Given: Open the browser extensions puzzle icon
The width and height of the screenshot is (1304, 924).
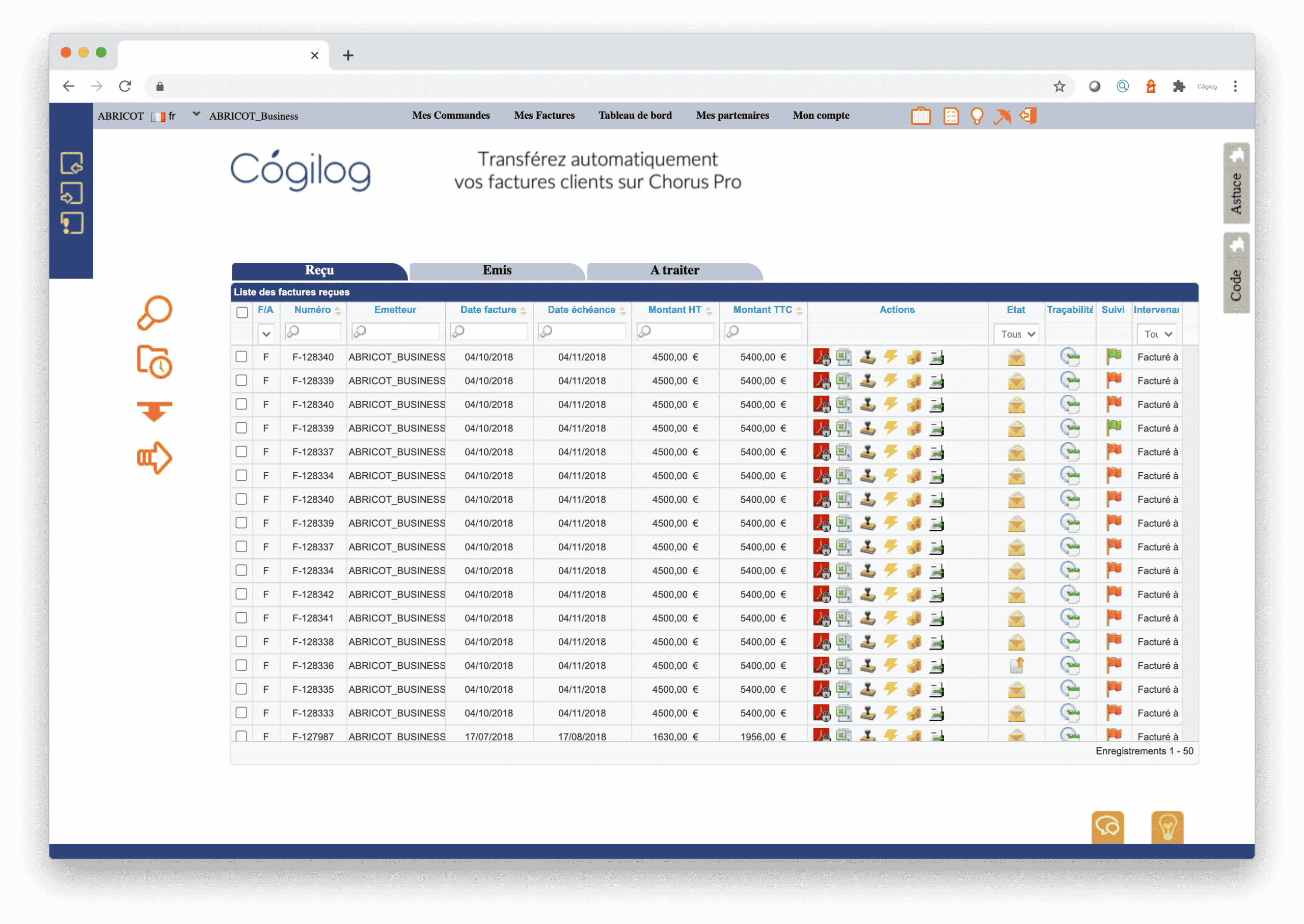Looking at the screenshot, I should [x=1179, y=87].
